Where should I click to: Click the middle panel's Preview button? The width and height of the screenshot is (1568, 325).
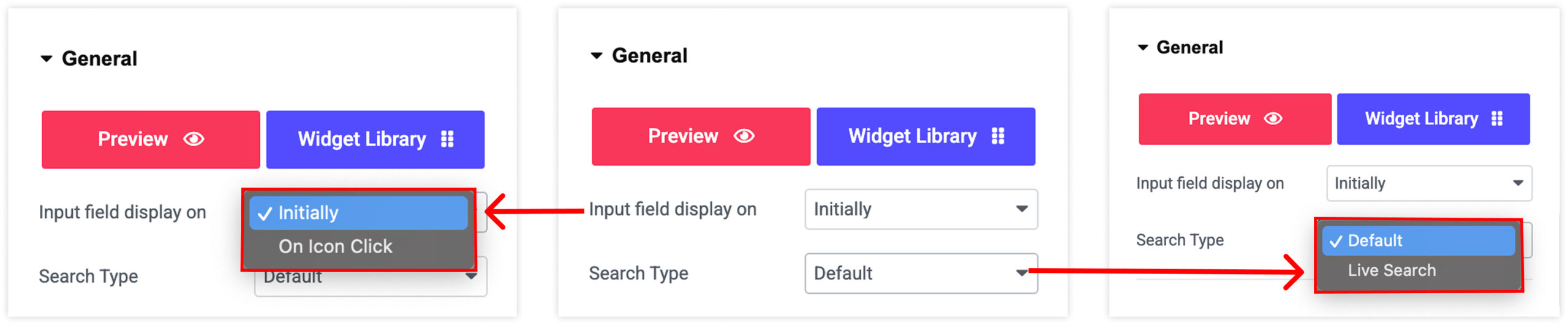(701, 136)
